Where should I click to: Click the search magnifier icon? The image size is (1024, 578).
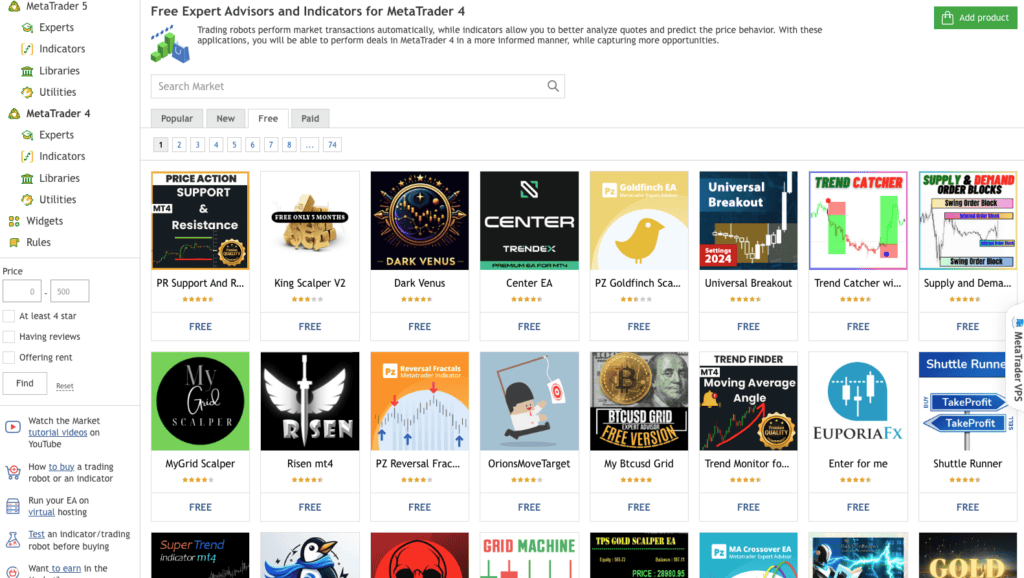[553, 86]
